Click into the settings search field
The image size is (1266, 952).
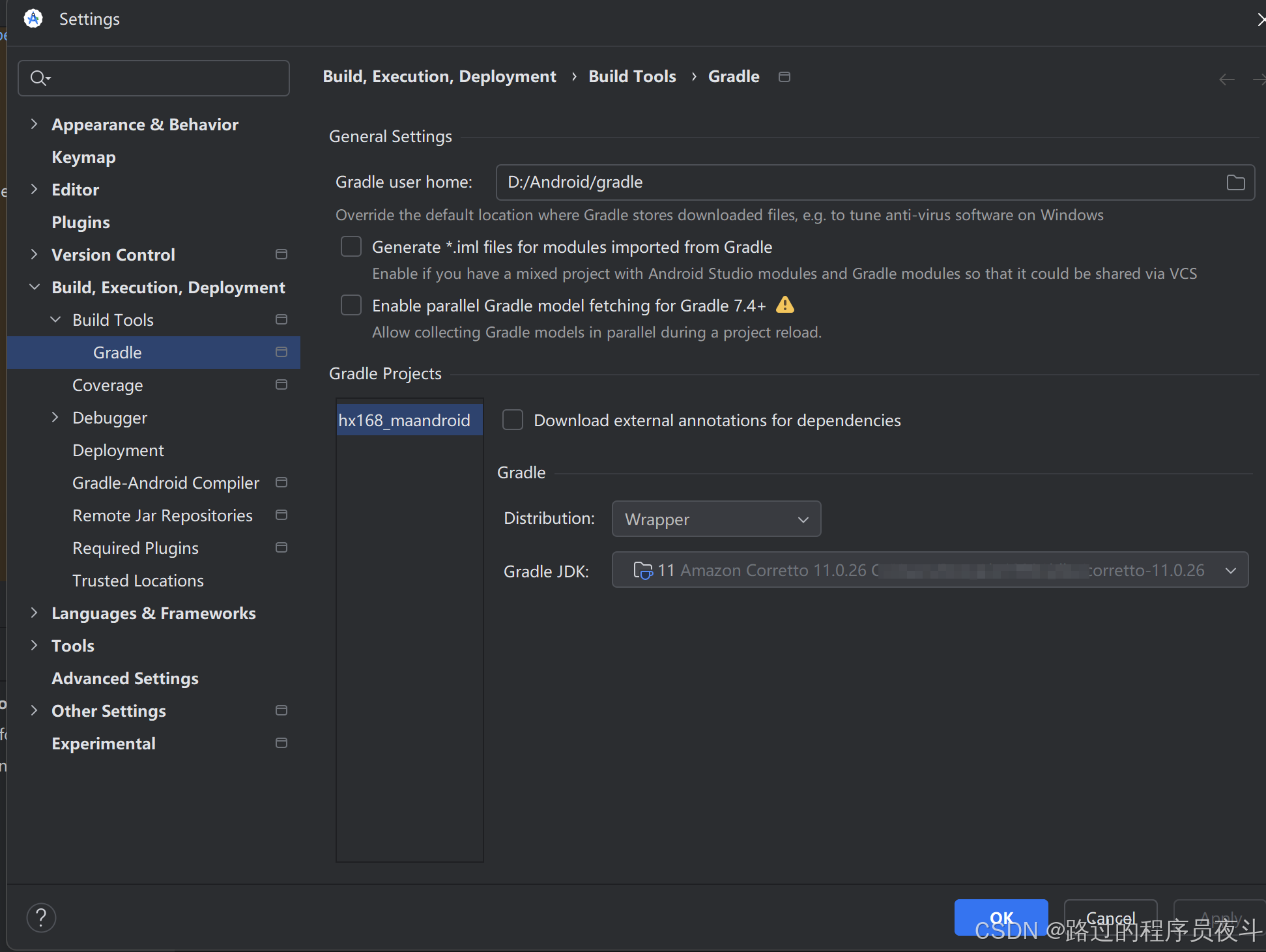(154, 78)
